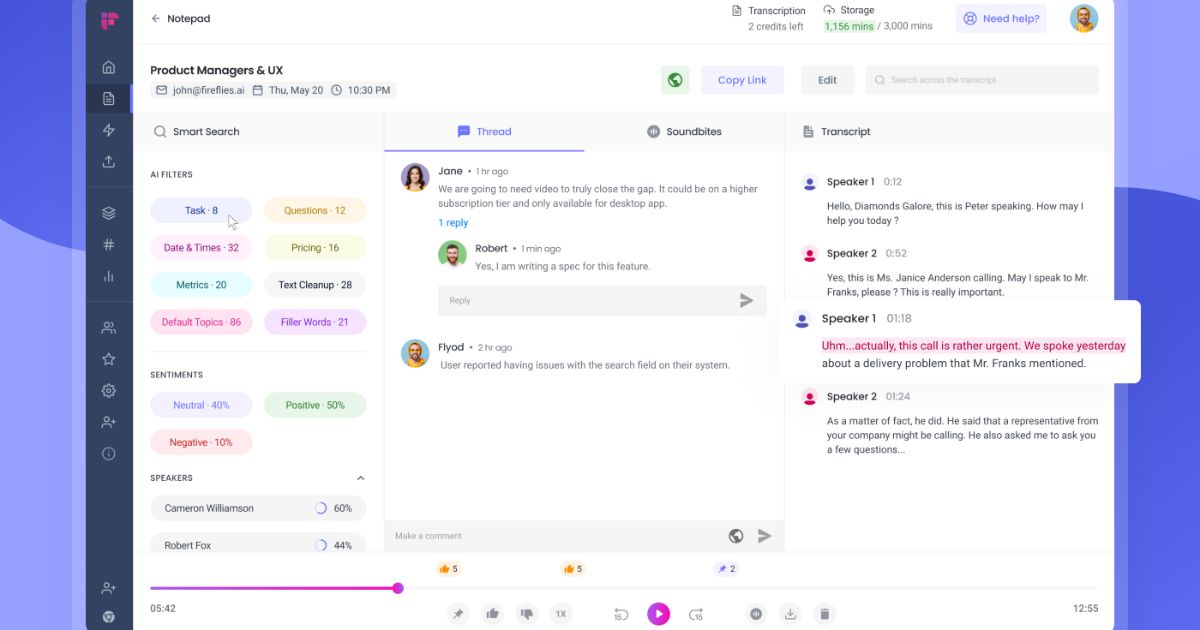Open the hashtag topics icon in the sidebar
Viewport: 1200px width, 630px height.
point(109,244)
